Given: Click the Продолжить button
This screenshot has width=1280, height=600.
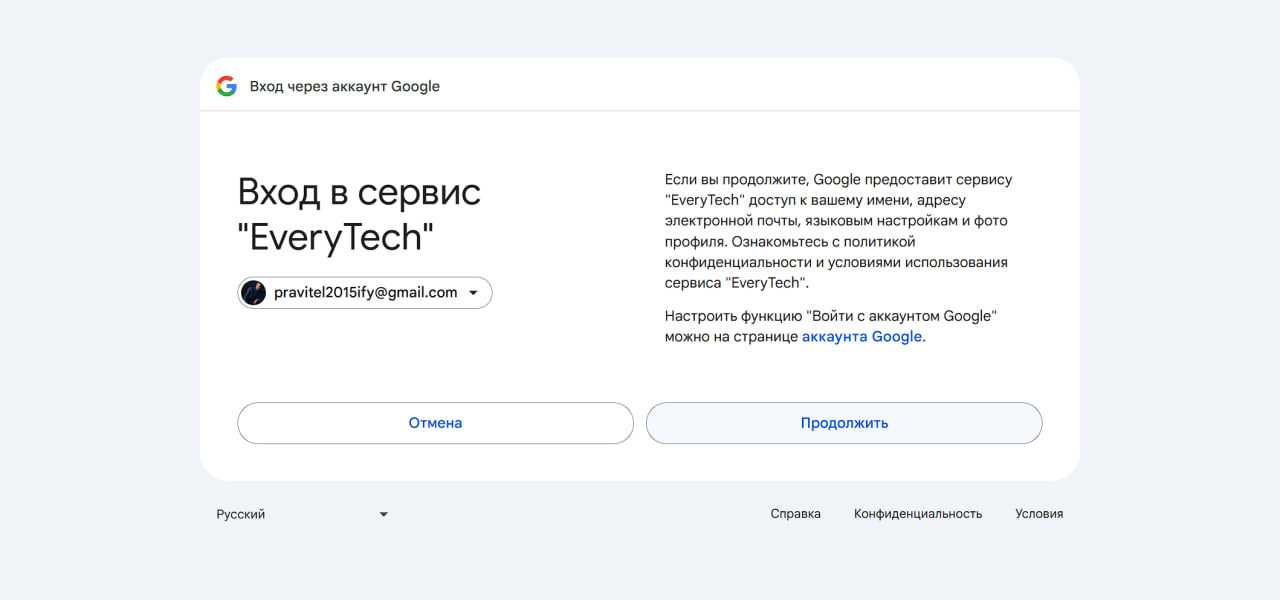Looking at the screenshot, I should point(844,423).
